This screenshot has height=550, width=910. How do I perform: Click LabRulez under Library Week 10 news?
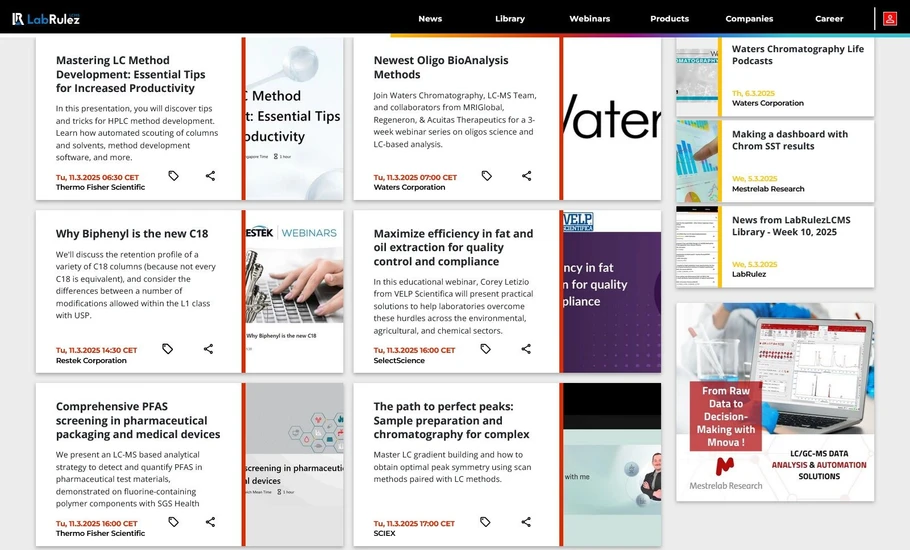coord(749,274)
